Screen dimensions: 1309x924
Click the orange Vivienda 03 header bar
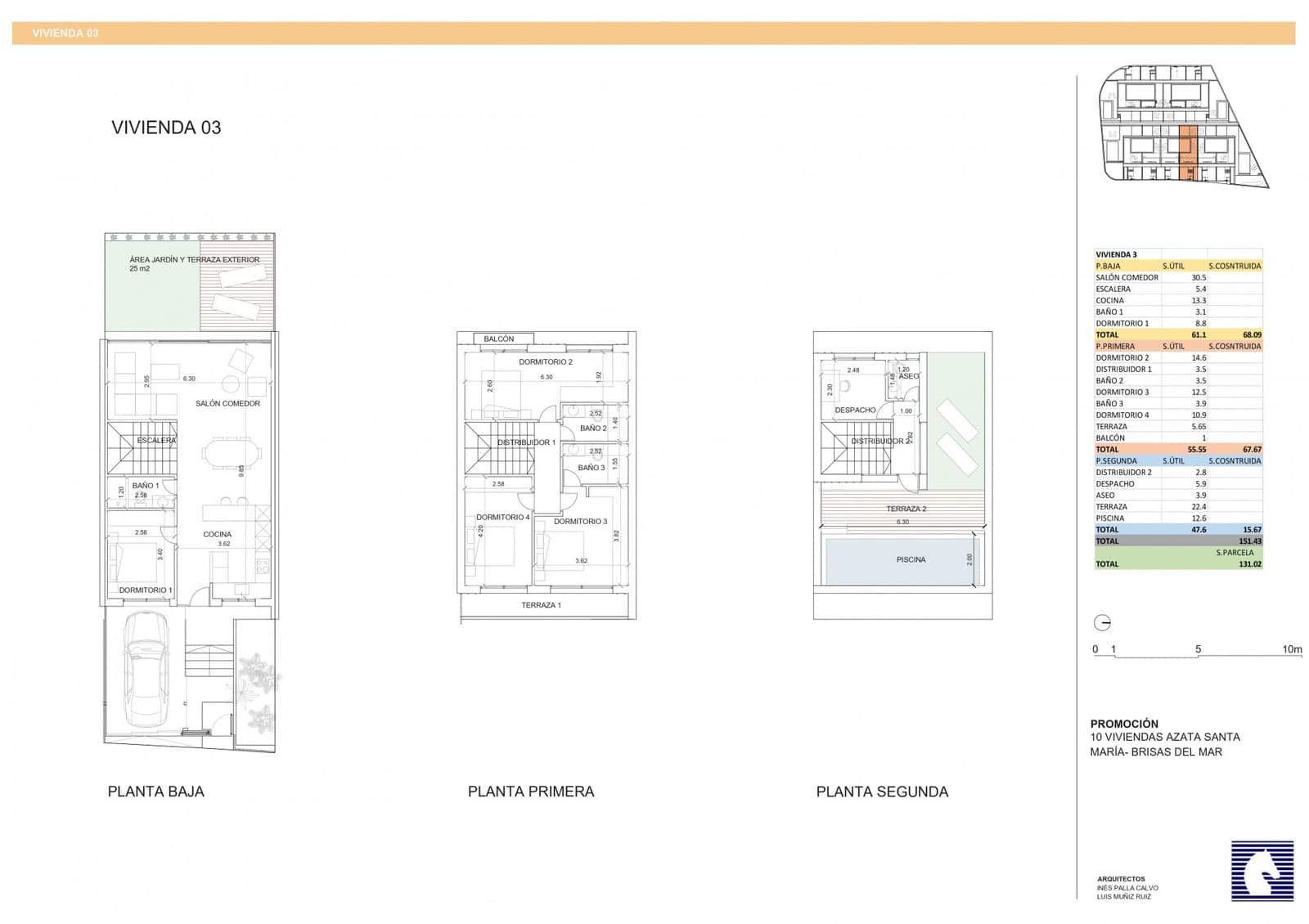(653, 34)
